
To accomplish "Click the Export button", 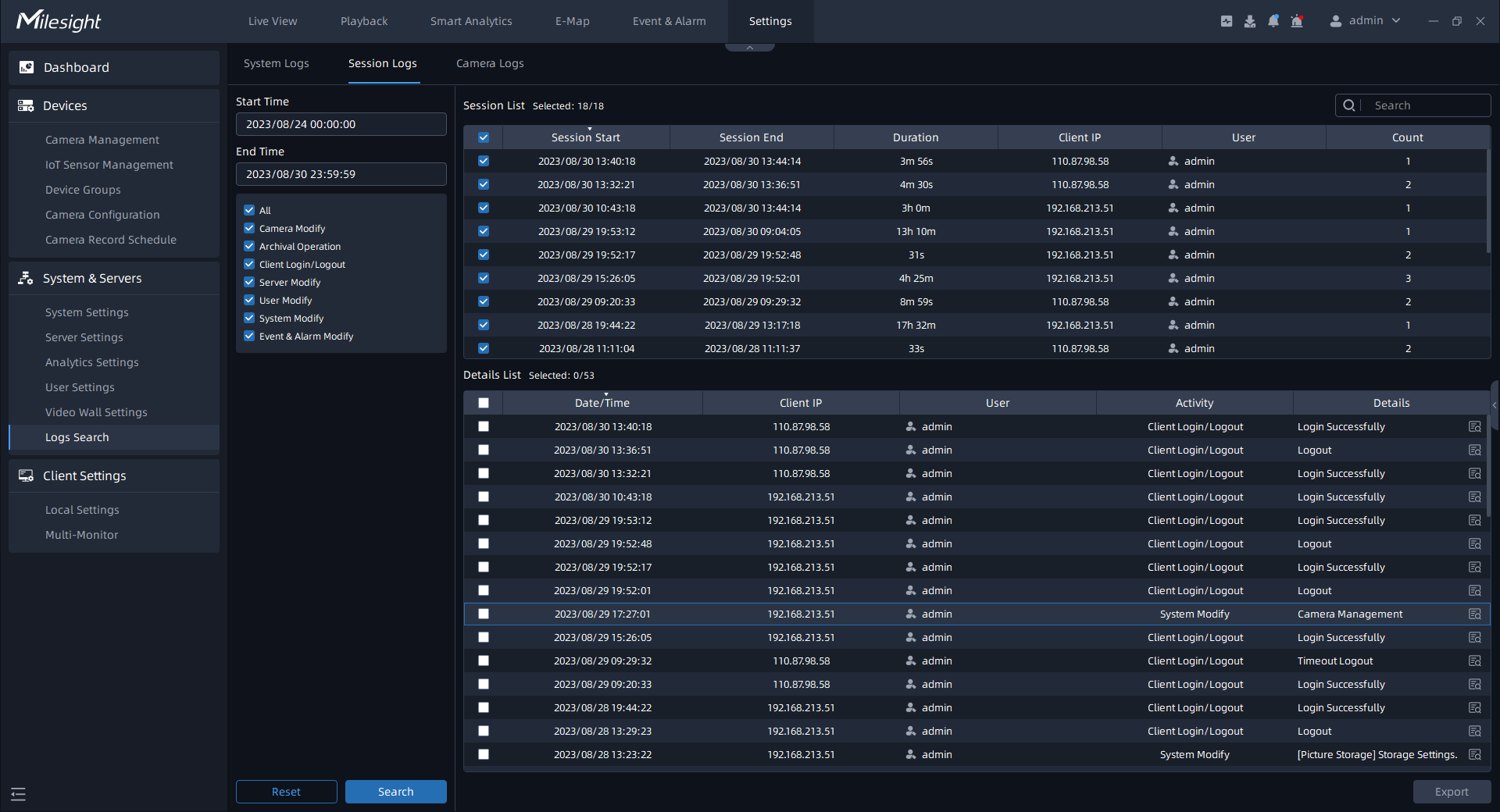I will (x=1451, y=792).
